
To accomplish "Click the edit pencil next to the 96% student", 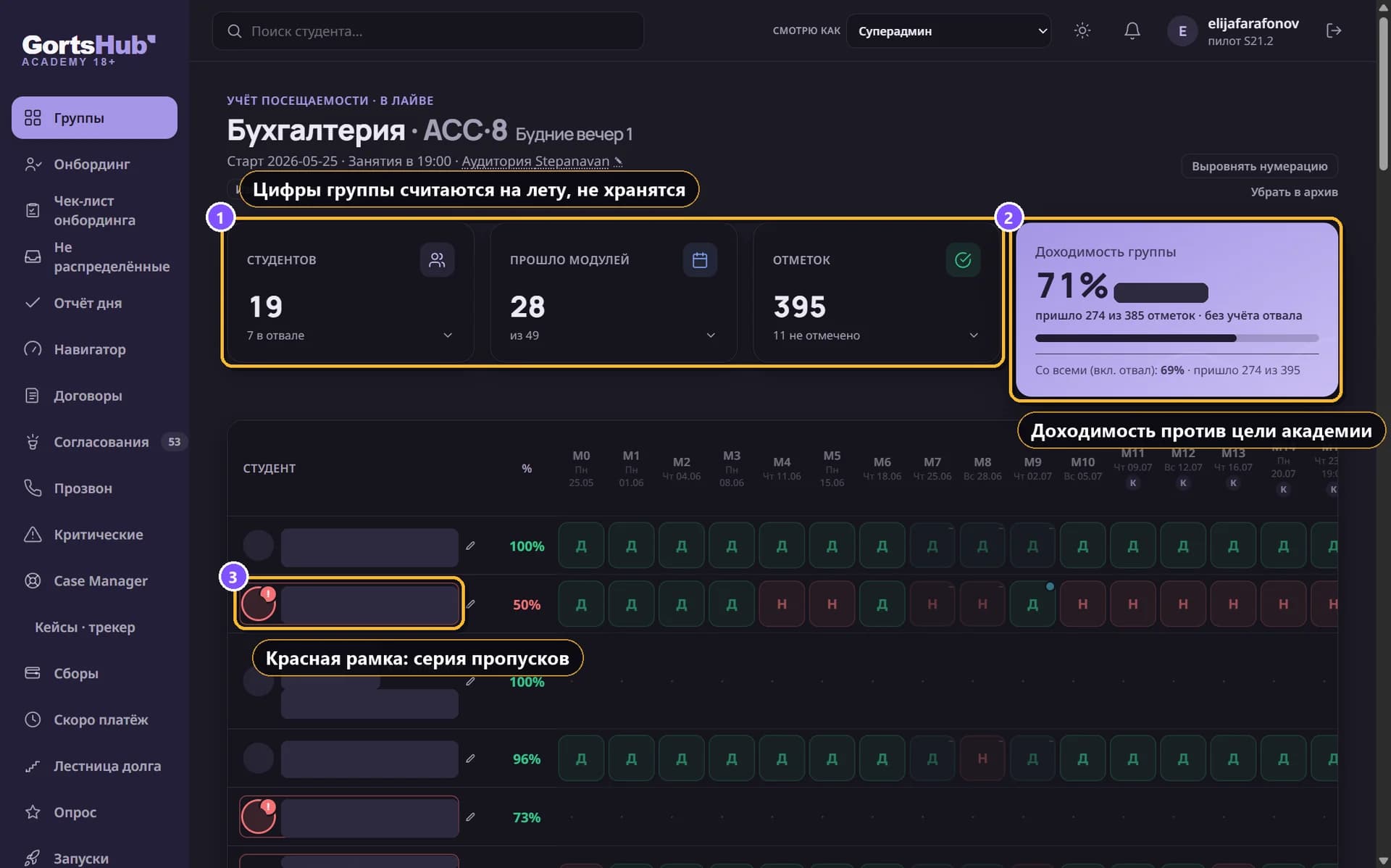I will 470,759.
